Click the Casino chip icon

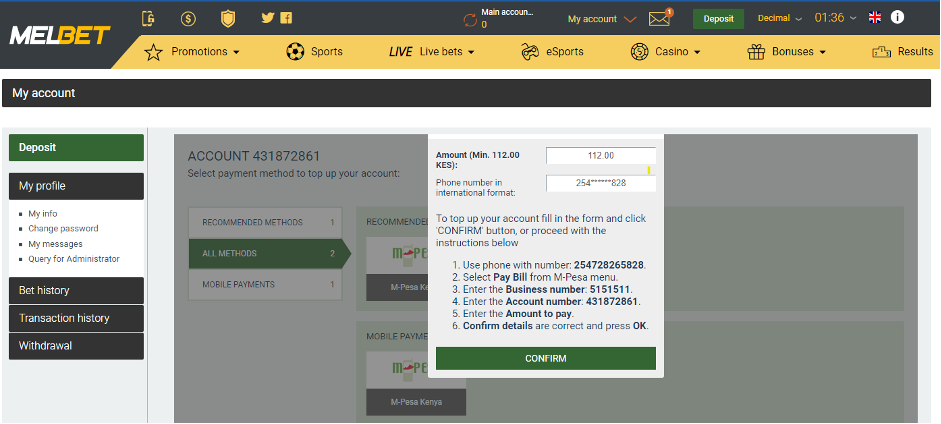pyautogui.click(x=640, y=52)
